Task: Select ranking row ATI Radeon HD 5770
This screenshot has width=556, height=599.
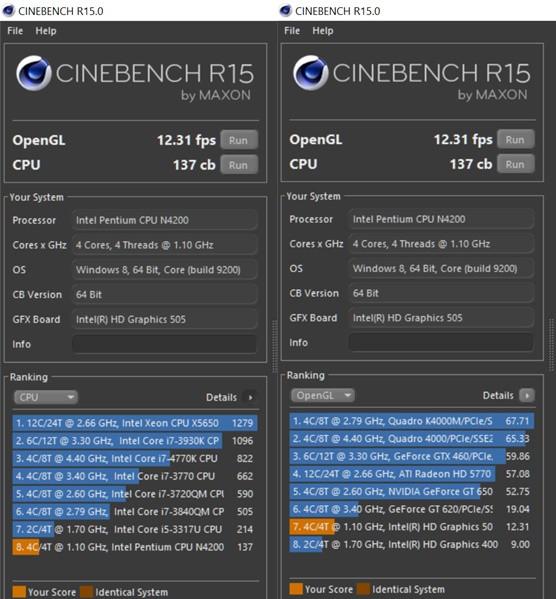Action: pyautogui.click(x=412, y=474)
